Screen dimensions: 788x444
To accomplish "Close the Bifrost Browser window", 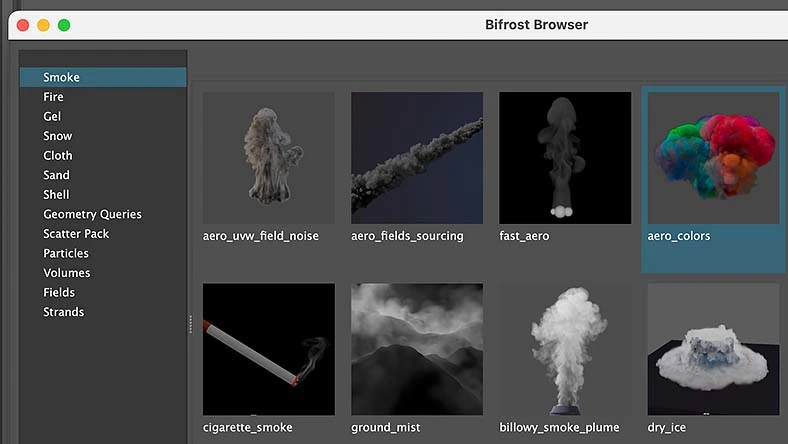I will click(x=23, y=25).
